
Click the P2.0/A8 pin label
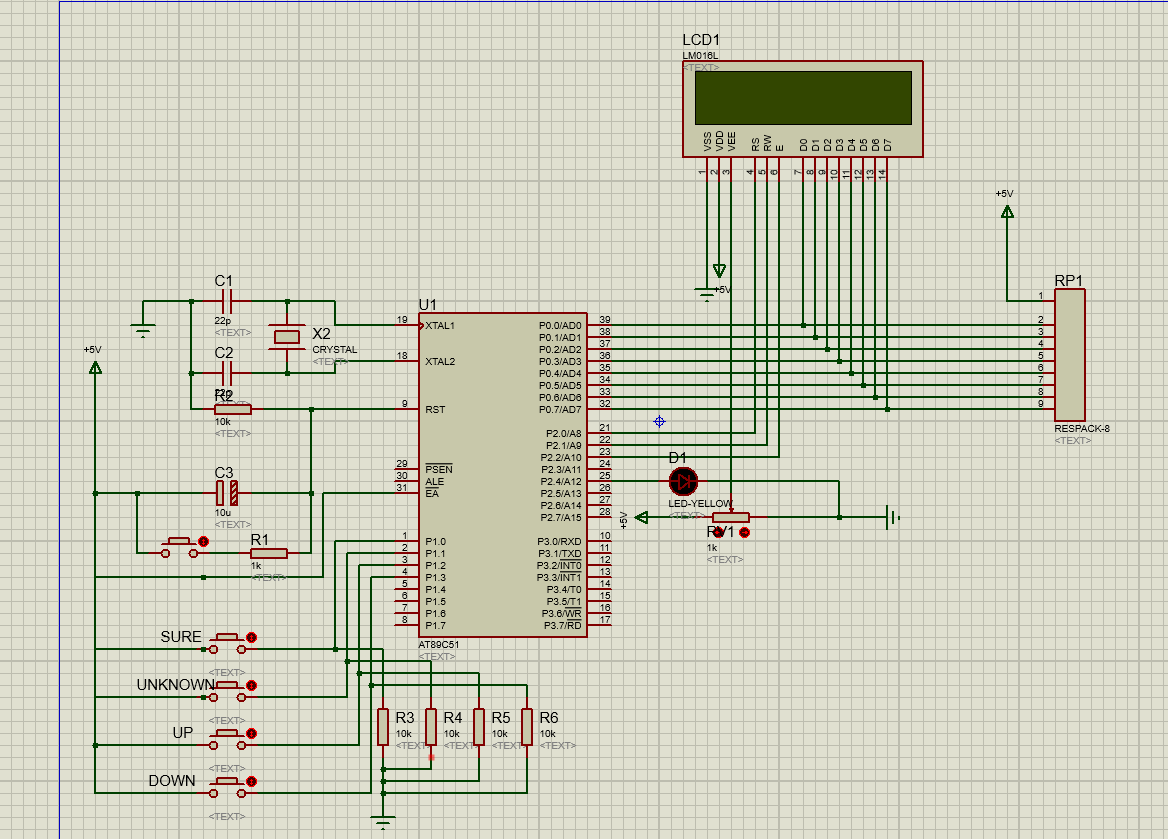564,433
